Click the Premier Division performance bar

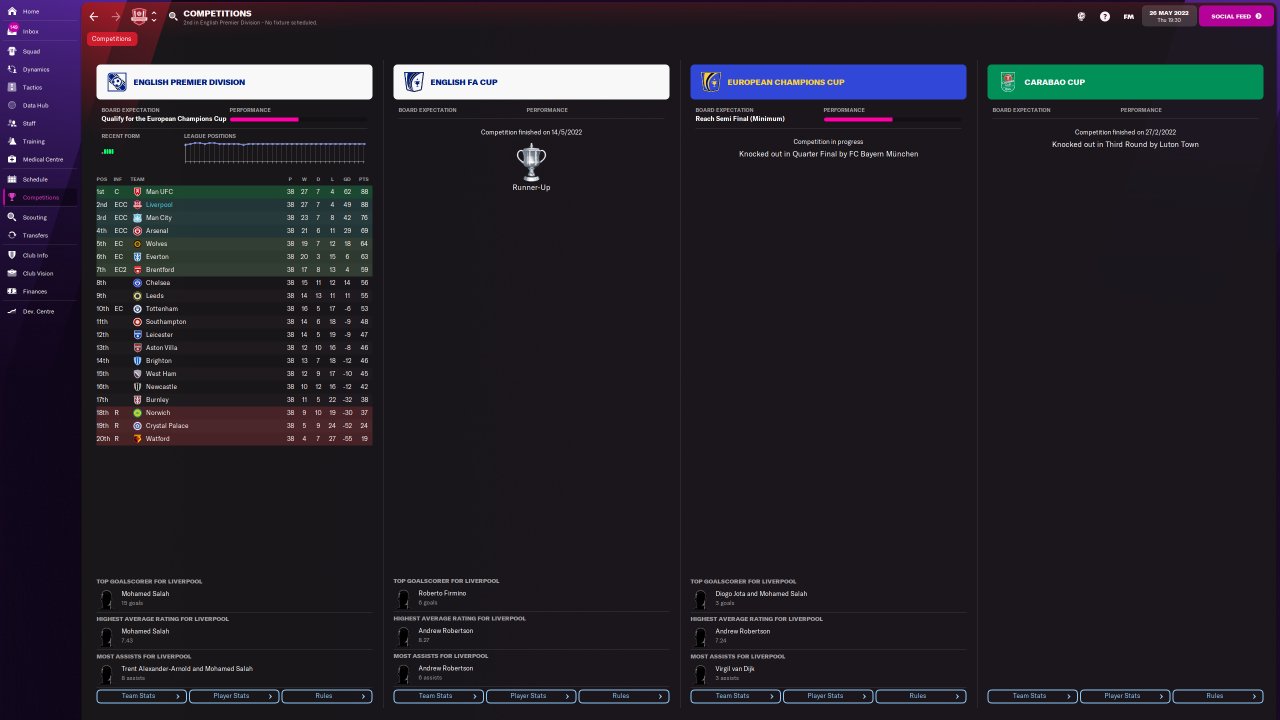point(297,119)
